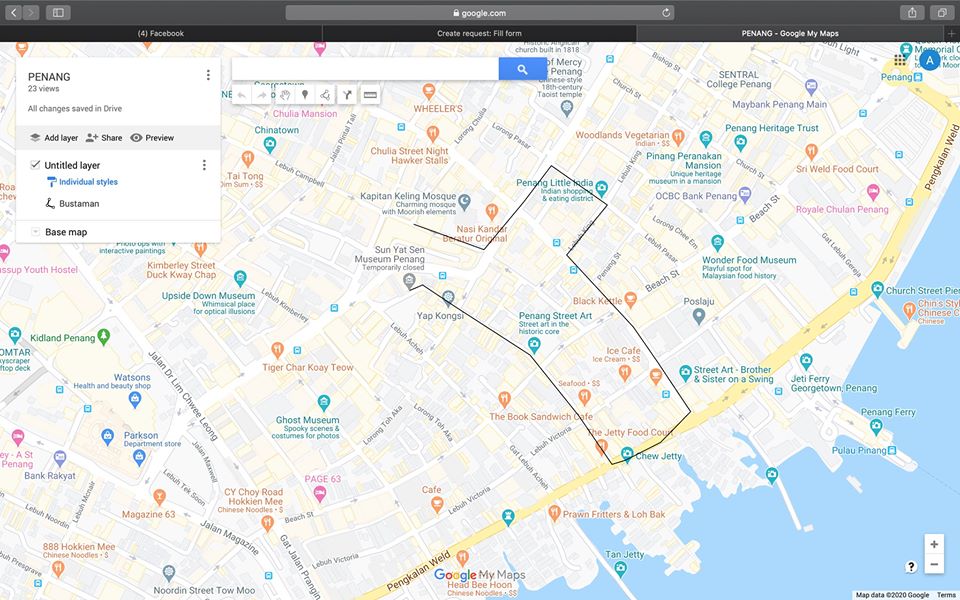
Task: Select the WHEELER'S restaurant marker
Action: click(x=429, y=91)
